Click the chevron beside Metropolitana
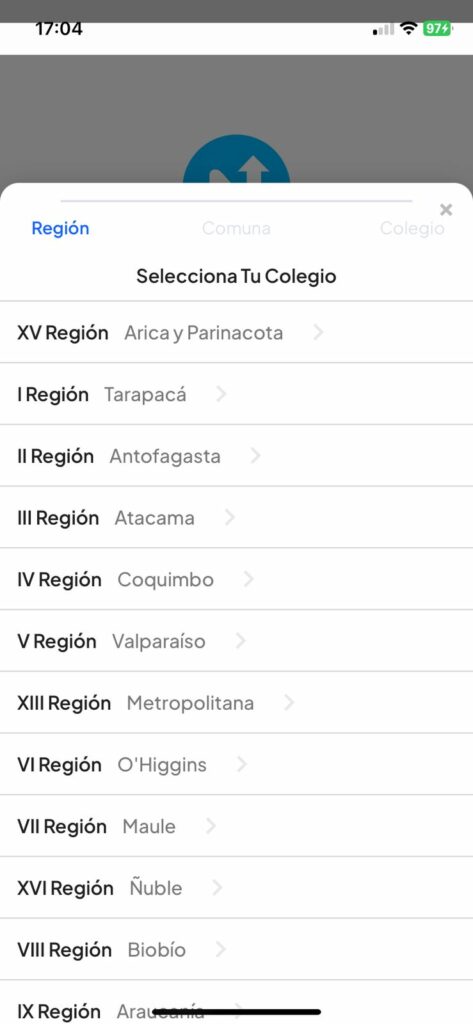Image resolution: width=473 pixels, height=1024 pixels. point(289,703)
